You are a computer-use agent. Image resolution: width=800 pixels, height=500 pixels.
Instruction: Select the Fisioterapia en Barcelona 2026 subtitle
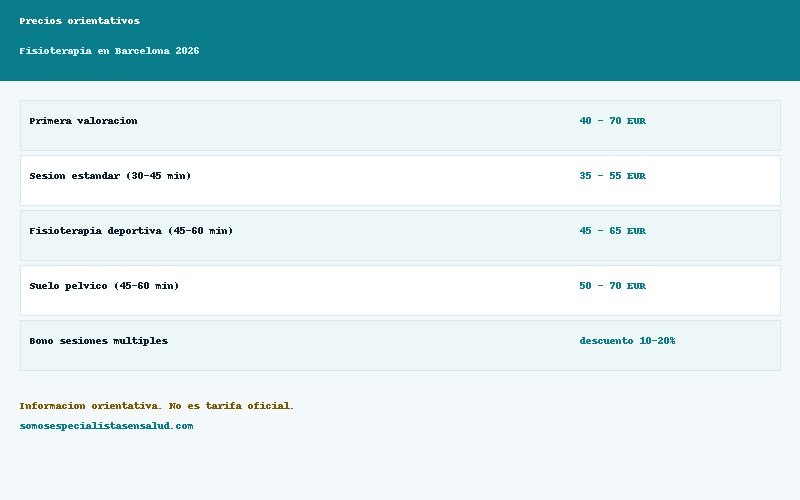point(109,51)
